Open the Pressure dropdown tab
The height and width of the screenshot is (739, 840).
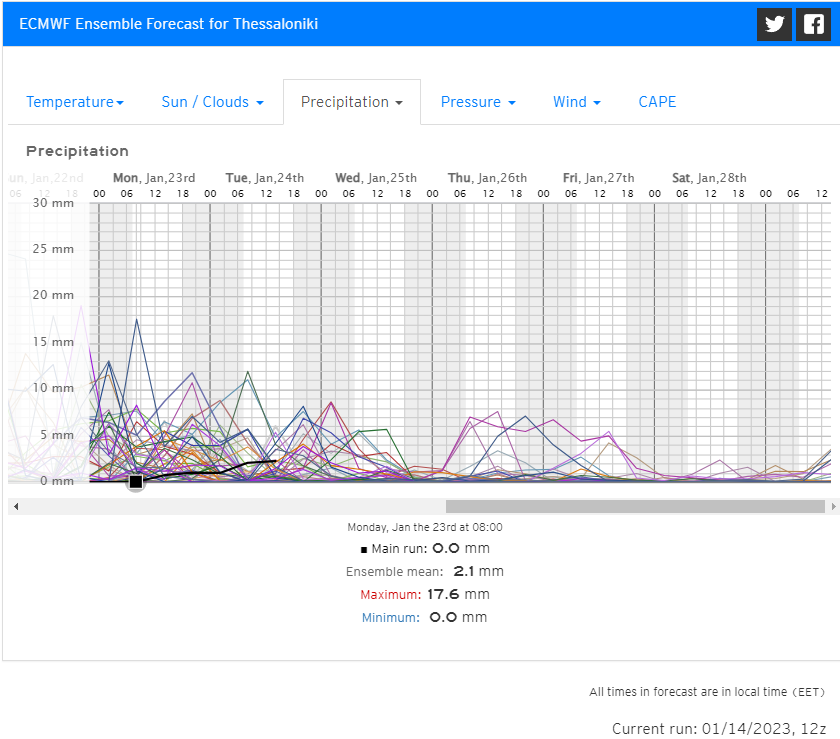point(478,102)
